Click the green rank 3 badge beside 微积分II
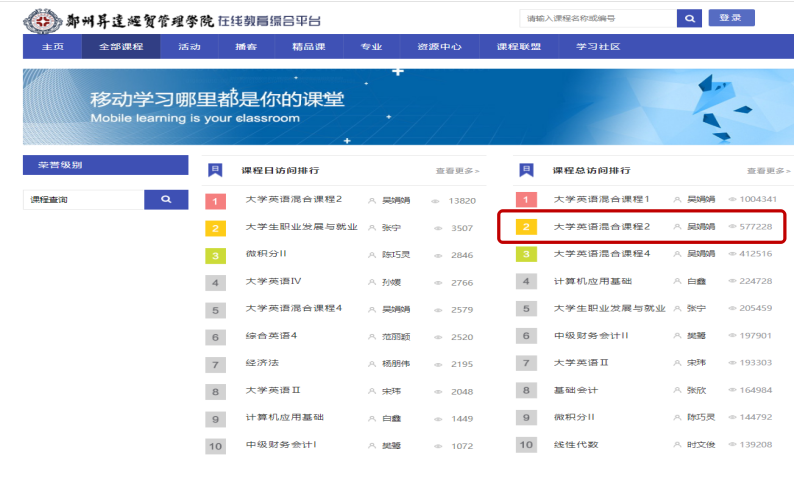The image size is (809, 478). (x=215, y=255)
